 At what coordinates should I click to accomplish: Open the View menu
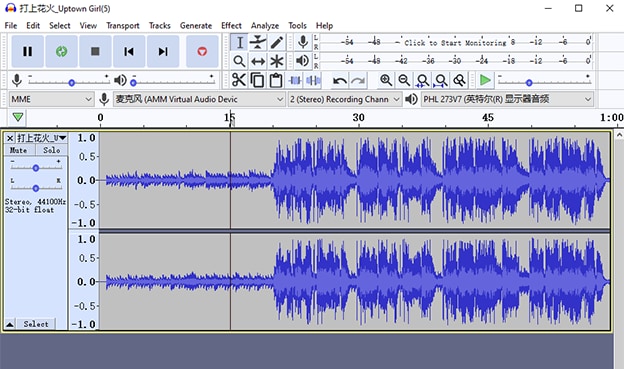pyautogui.click(x=88, y=25)
